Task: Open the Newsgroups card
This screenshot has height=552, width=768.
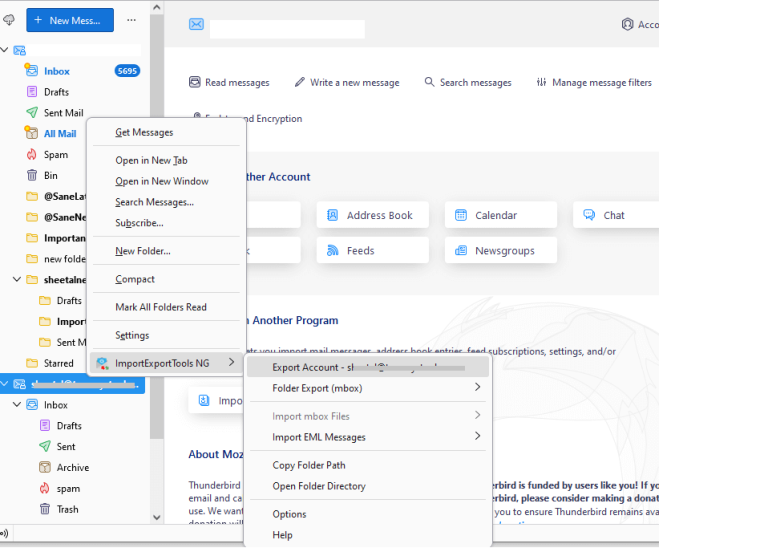Action: (x=500, y=251)
